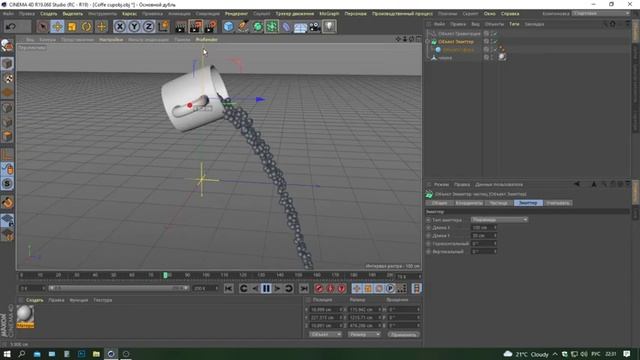
Task: Open the coordinate system icon next to Z
Action: tap(163, 27)
